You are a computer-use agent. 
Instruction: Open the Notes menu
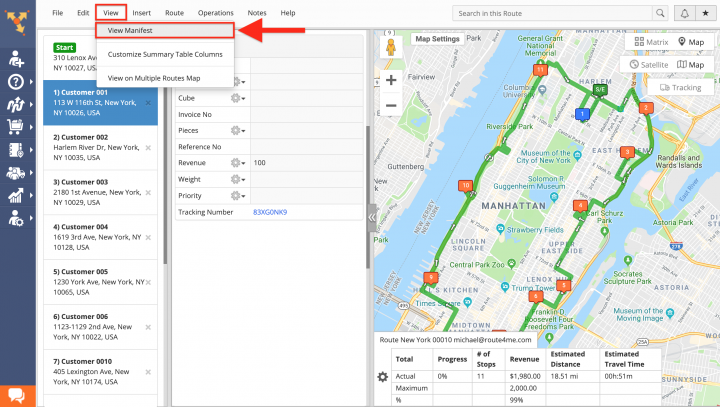coord(257,13)
